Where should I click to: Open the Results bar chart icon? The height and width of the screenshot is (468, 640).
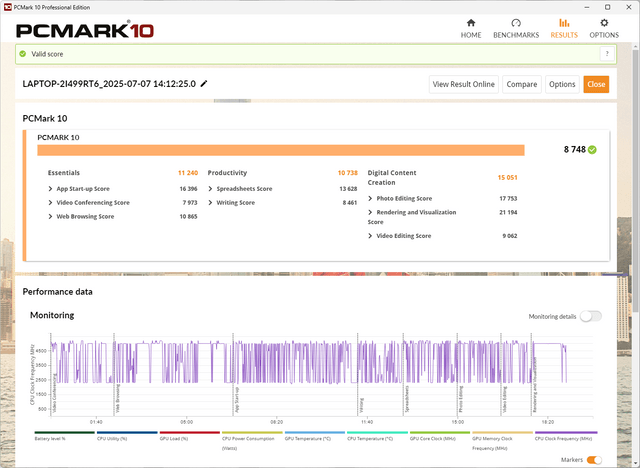(564, 23)
